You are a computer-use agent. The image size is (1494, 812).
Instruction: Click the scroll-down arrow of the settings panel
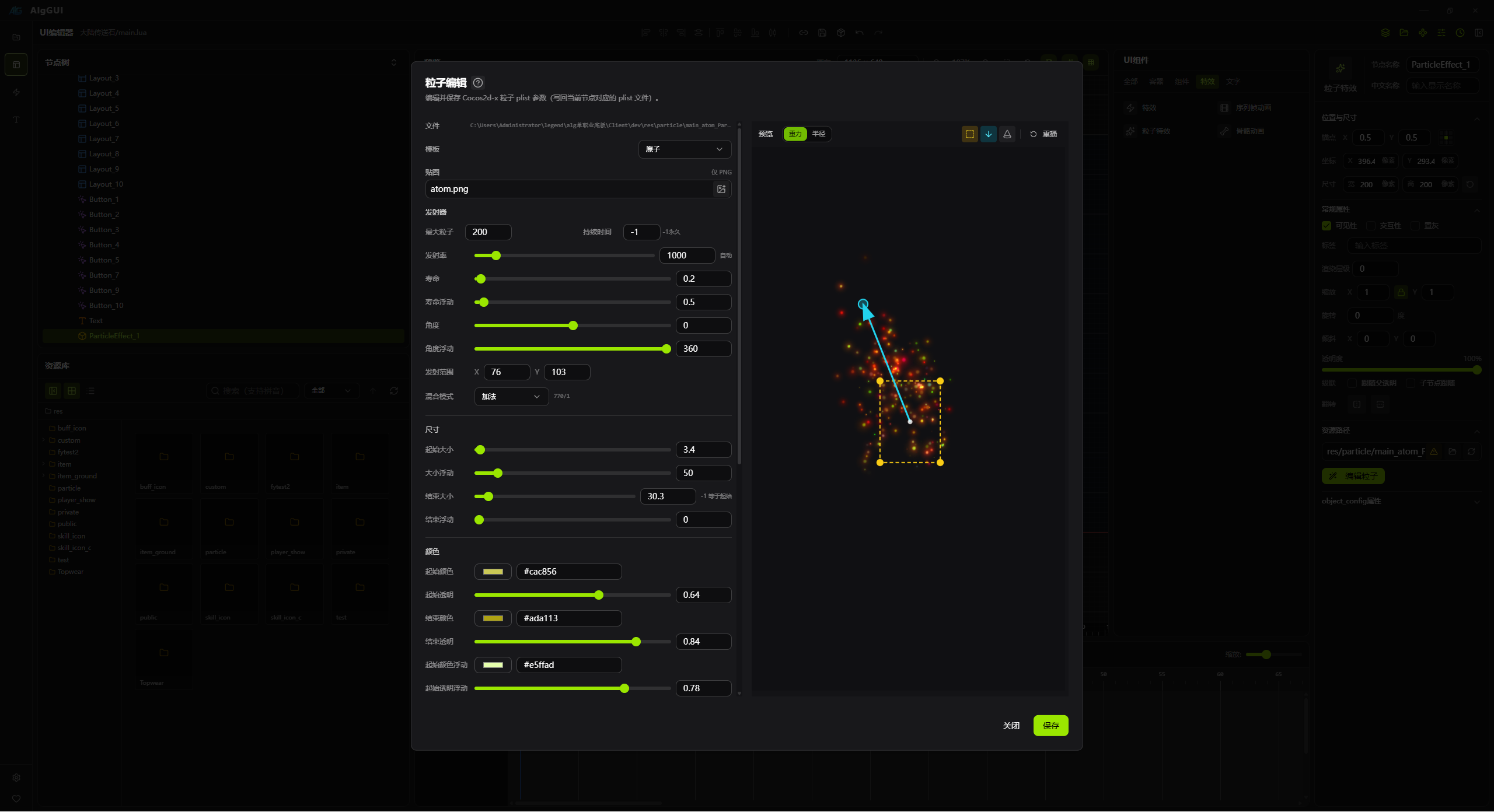739,693
